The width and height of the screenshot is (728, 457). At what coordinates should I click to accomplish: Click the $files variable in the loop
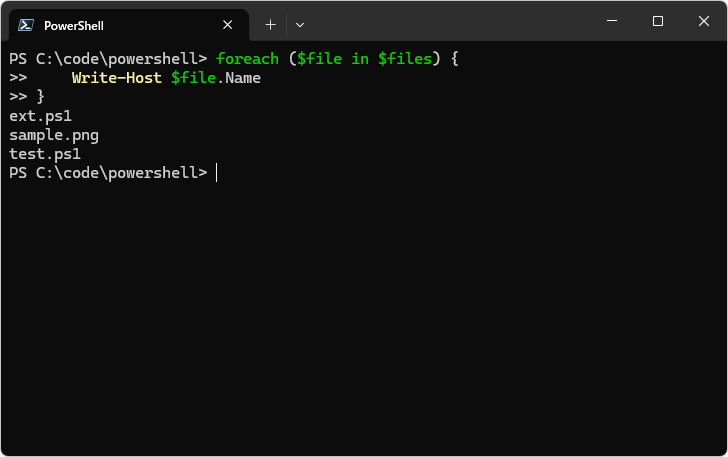[x=405, y=59]
